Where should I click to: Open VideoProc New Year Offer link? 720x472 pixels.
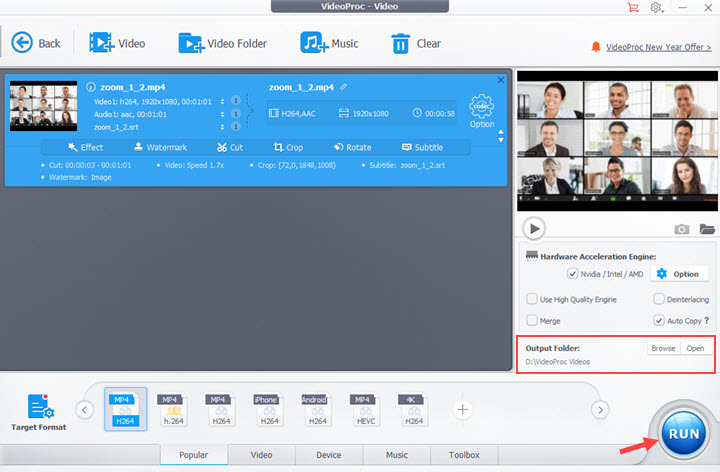tap(658, 47)
